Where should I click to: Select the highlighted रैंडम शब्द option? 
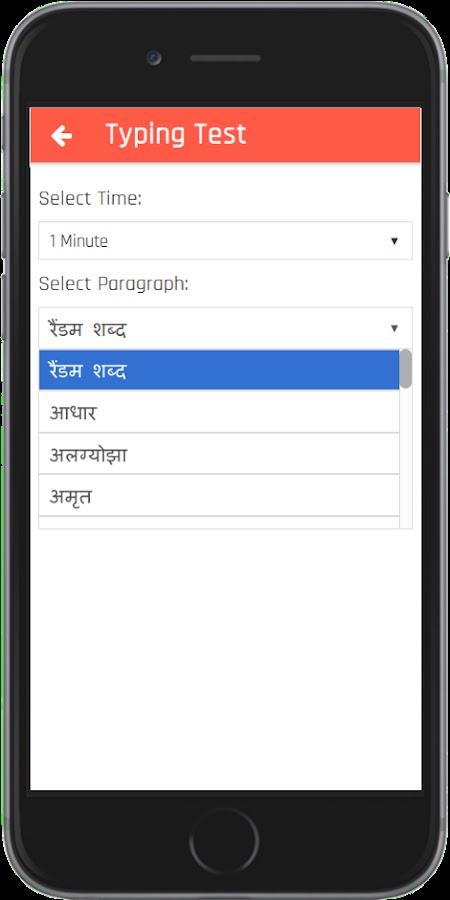[219, 370]
